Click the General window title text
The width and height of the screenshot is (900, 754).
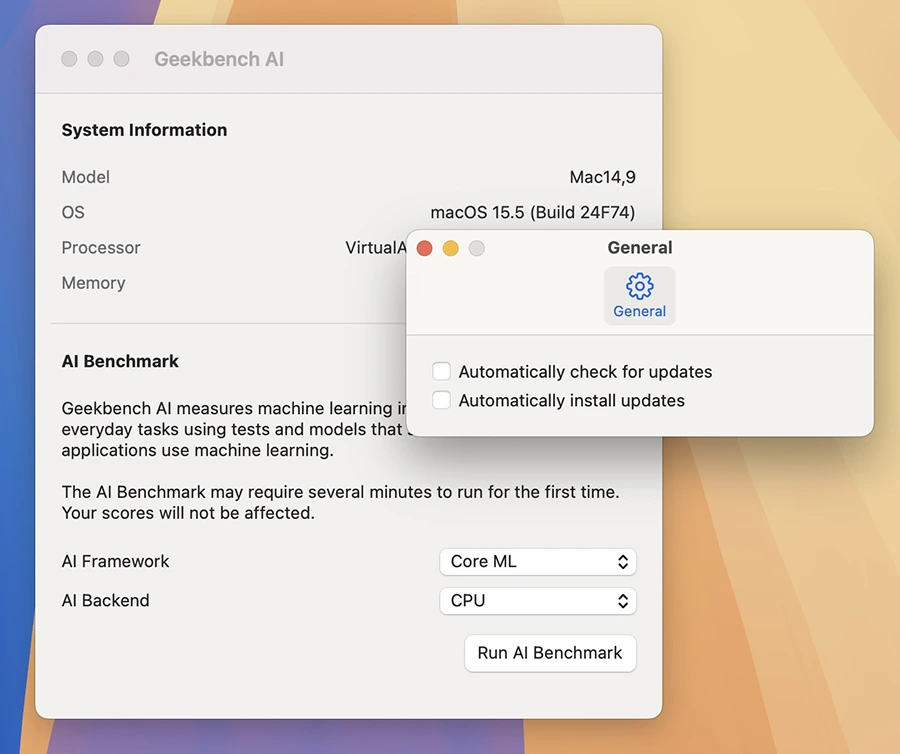point(640,248)
